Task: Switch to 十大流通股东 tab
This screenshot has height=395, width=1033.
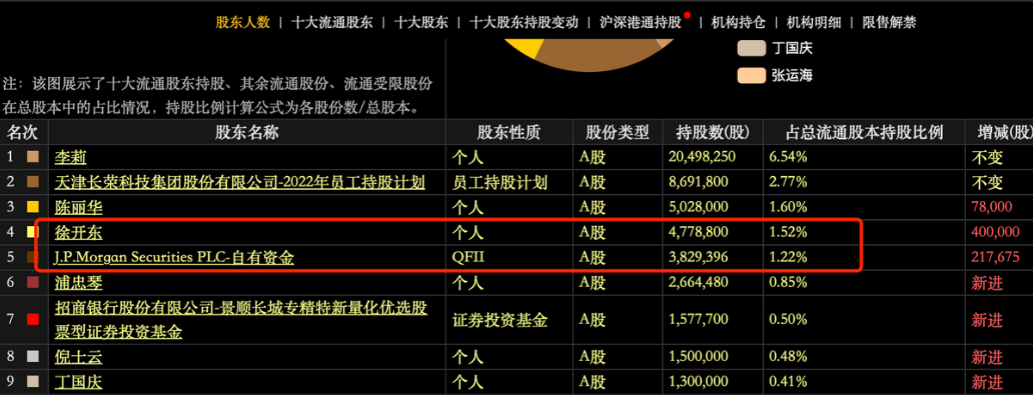Action: coord(332,22)
